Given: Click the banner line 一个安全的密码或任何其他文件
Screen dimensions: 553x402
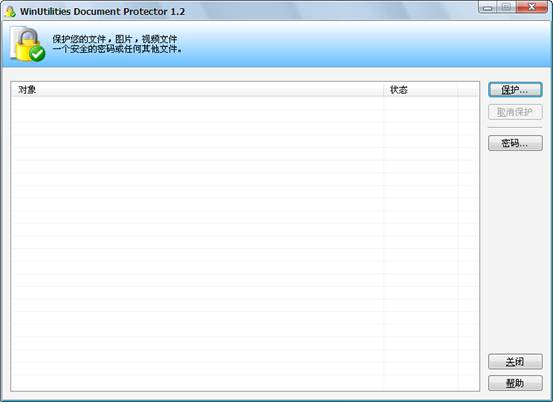Looking at the screenshot, I should click(117, 49).
